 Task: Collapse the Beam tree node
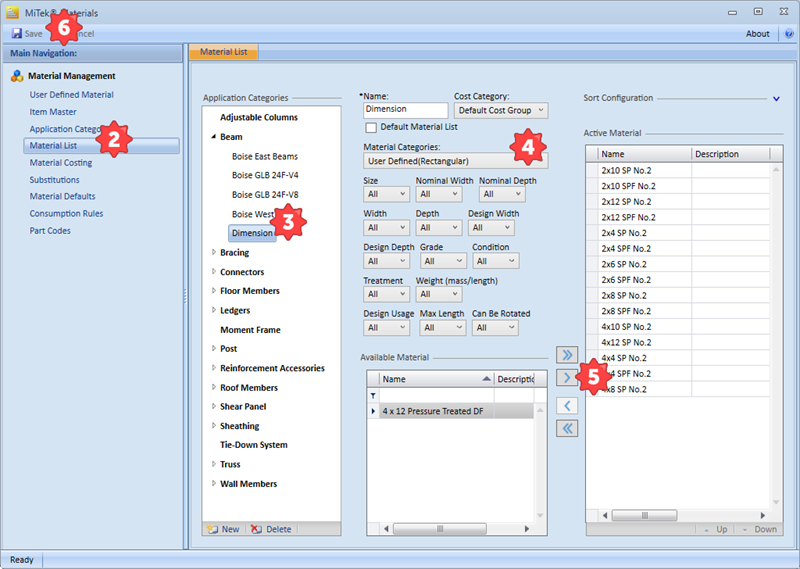coord(214,137)
